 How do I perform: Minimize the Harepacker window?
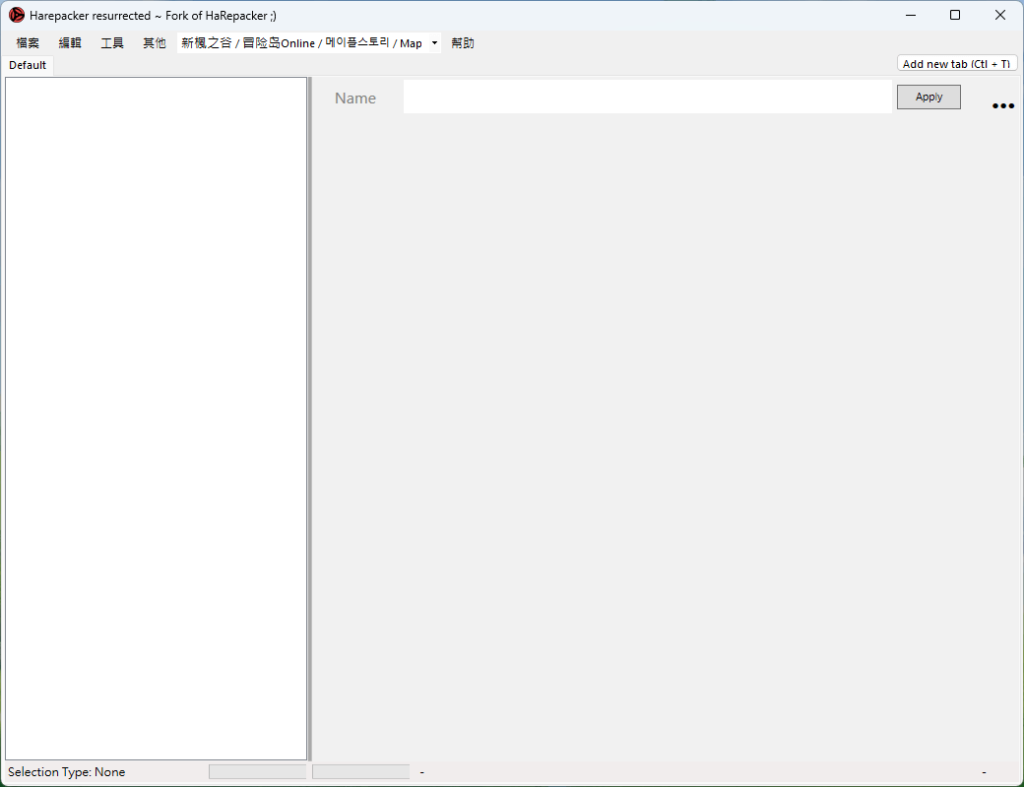(x=911, y=15)
